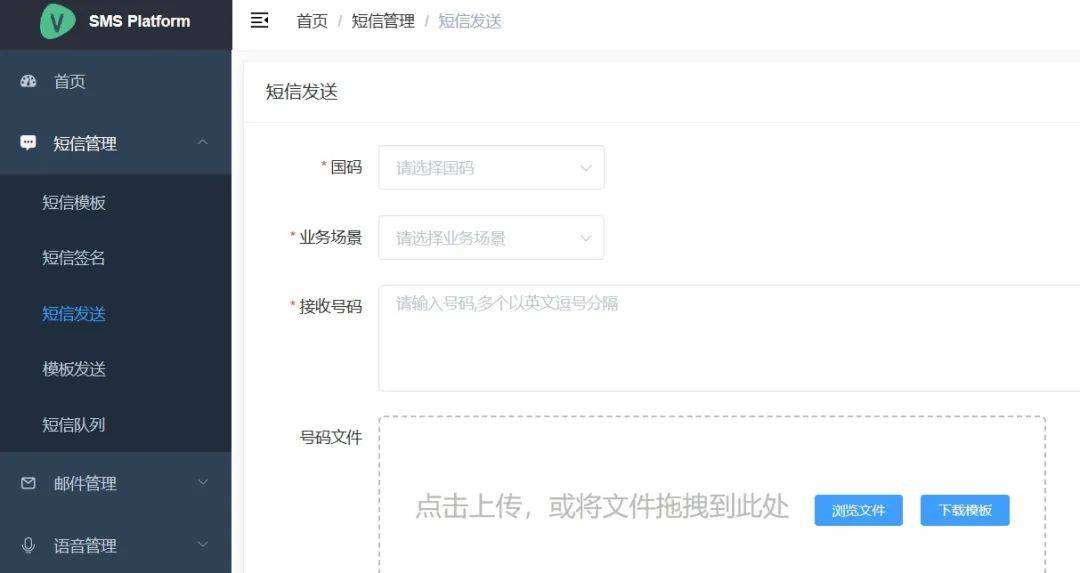This screenshot has height=573, width=1080.
Task: Click the SMS Platform title text
Action: tap(139, 21)
